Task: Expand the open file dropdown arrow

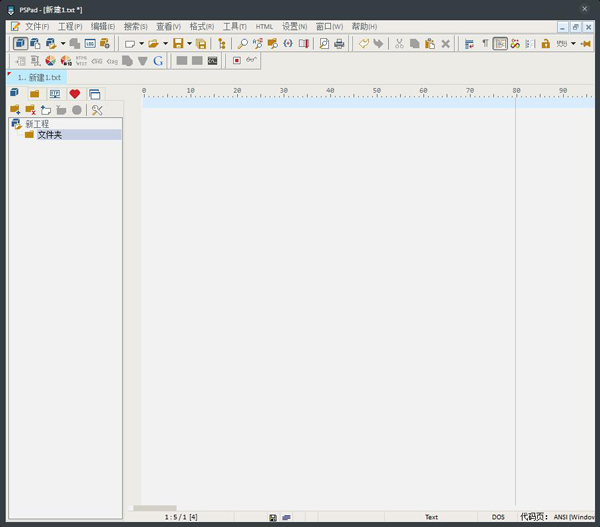Action: coord(165,43)
